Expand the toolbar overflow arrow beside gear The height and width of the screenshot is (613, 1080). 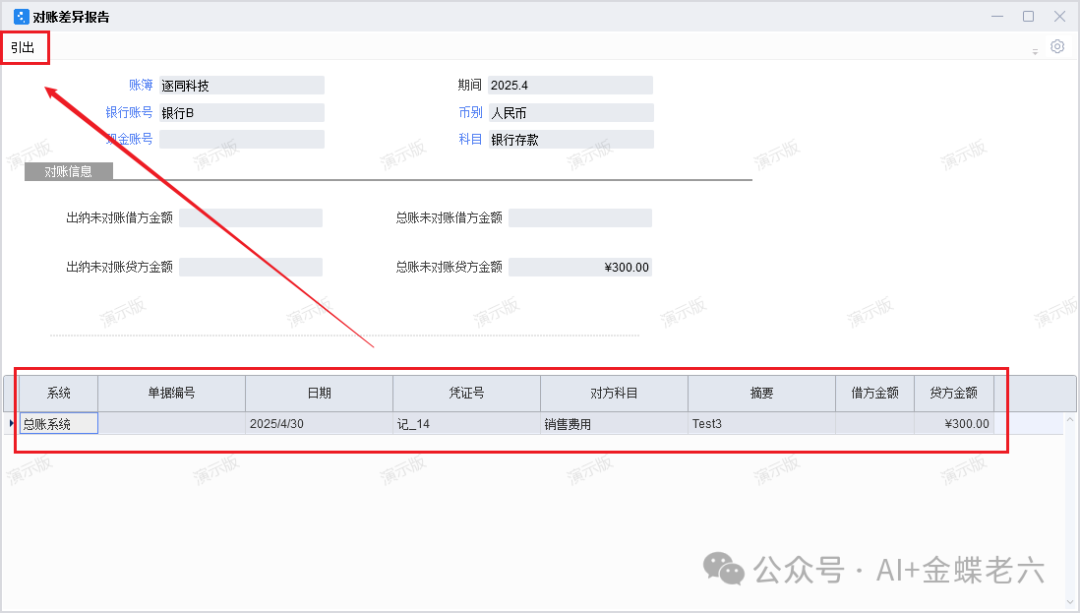coord(1035,51)
